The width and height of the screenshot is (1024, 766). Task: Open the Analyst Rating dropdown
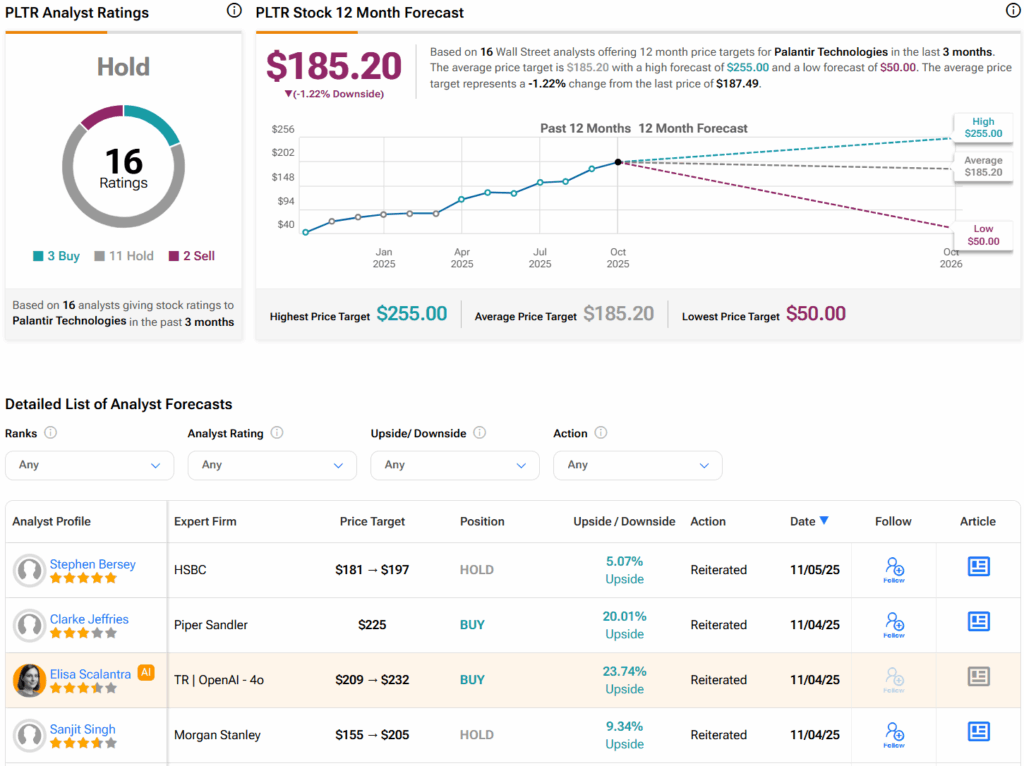click(x=272, y=465)
